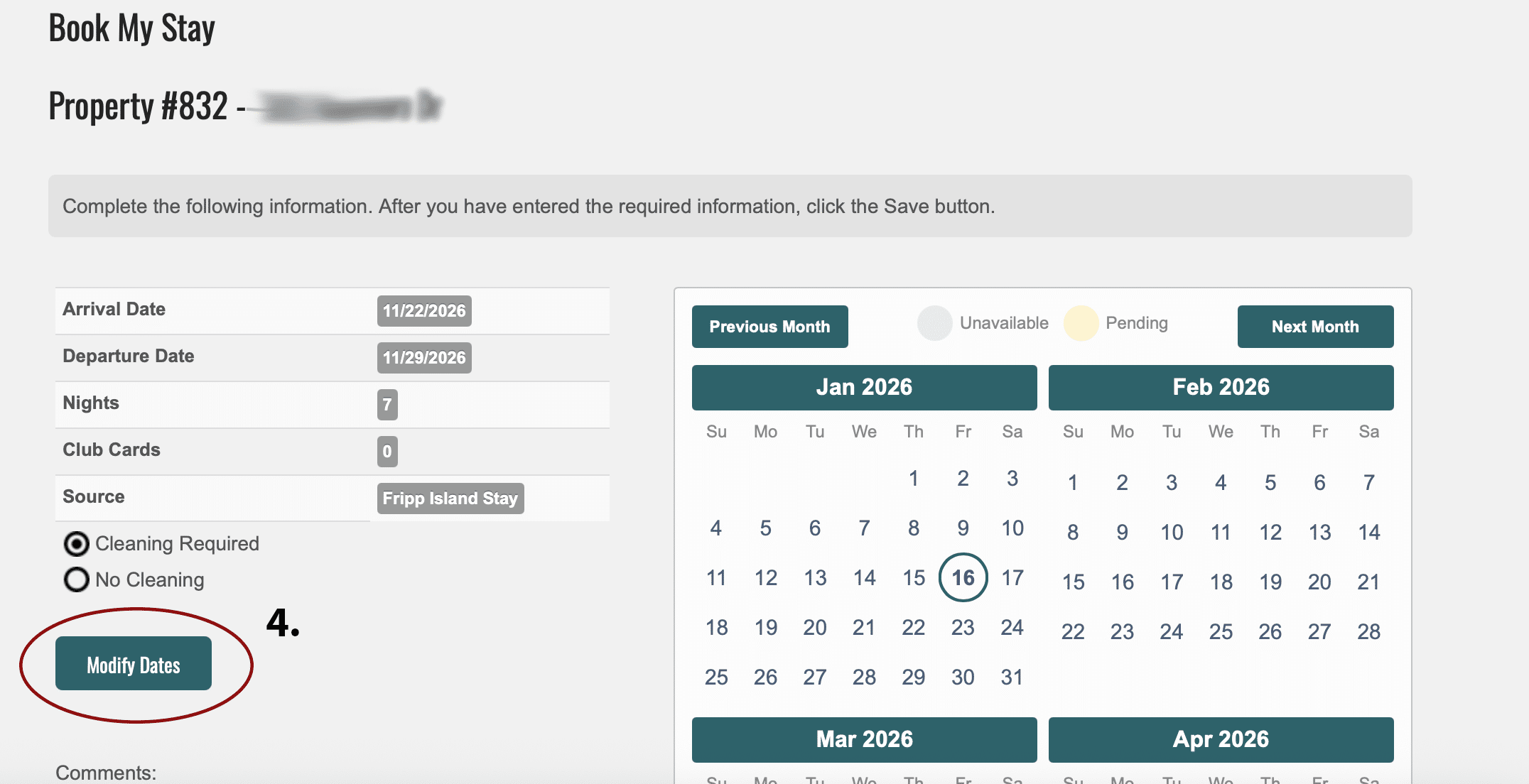The height and width of the screenshot is (784, 1529).
Task: Advance calendar with Next Month
Action: pyautogui.click(x=1315, y=327)
